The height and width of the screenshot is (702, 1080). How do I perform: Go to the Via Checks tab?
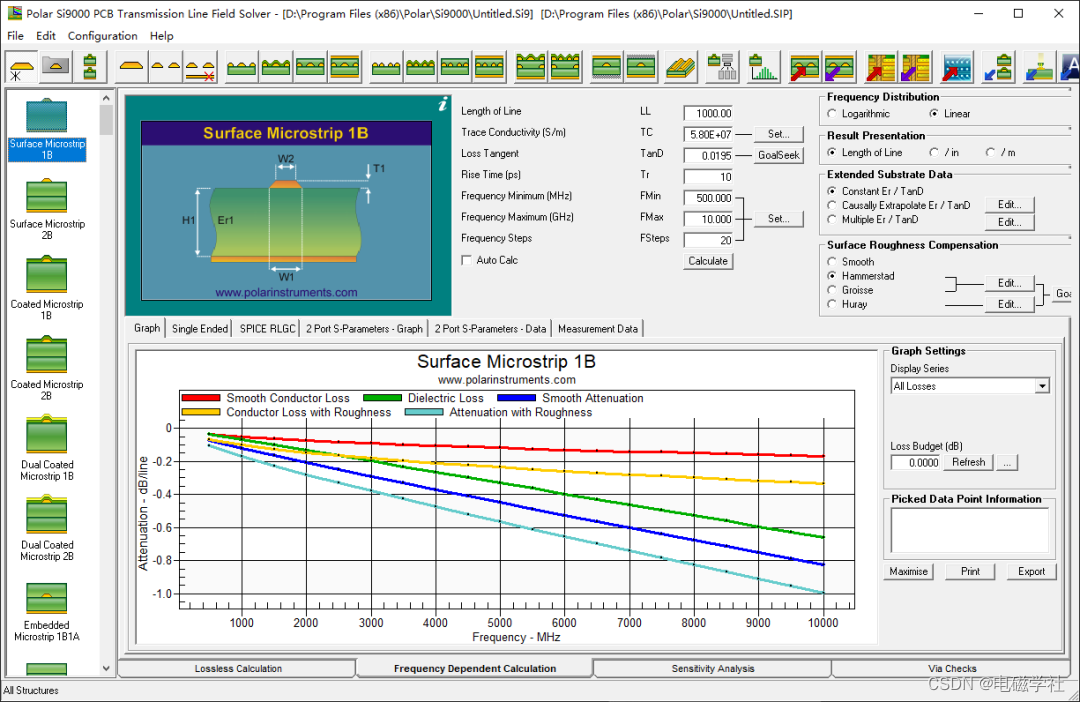(x=952, y=668)
